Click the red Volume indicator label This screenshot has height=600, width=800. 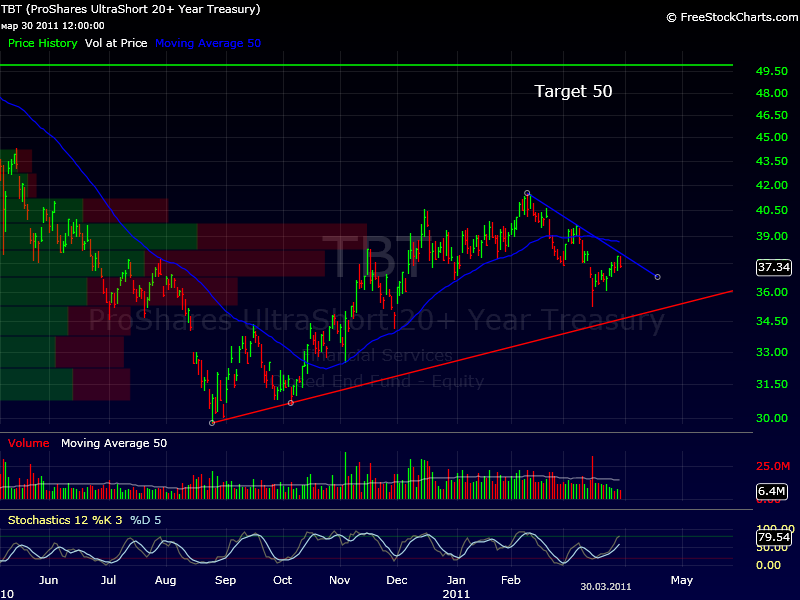point(29,443)
